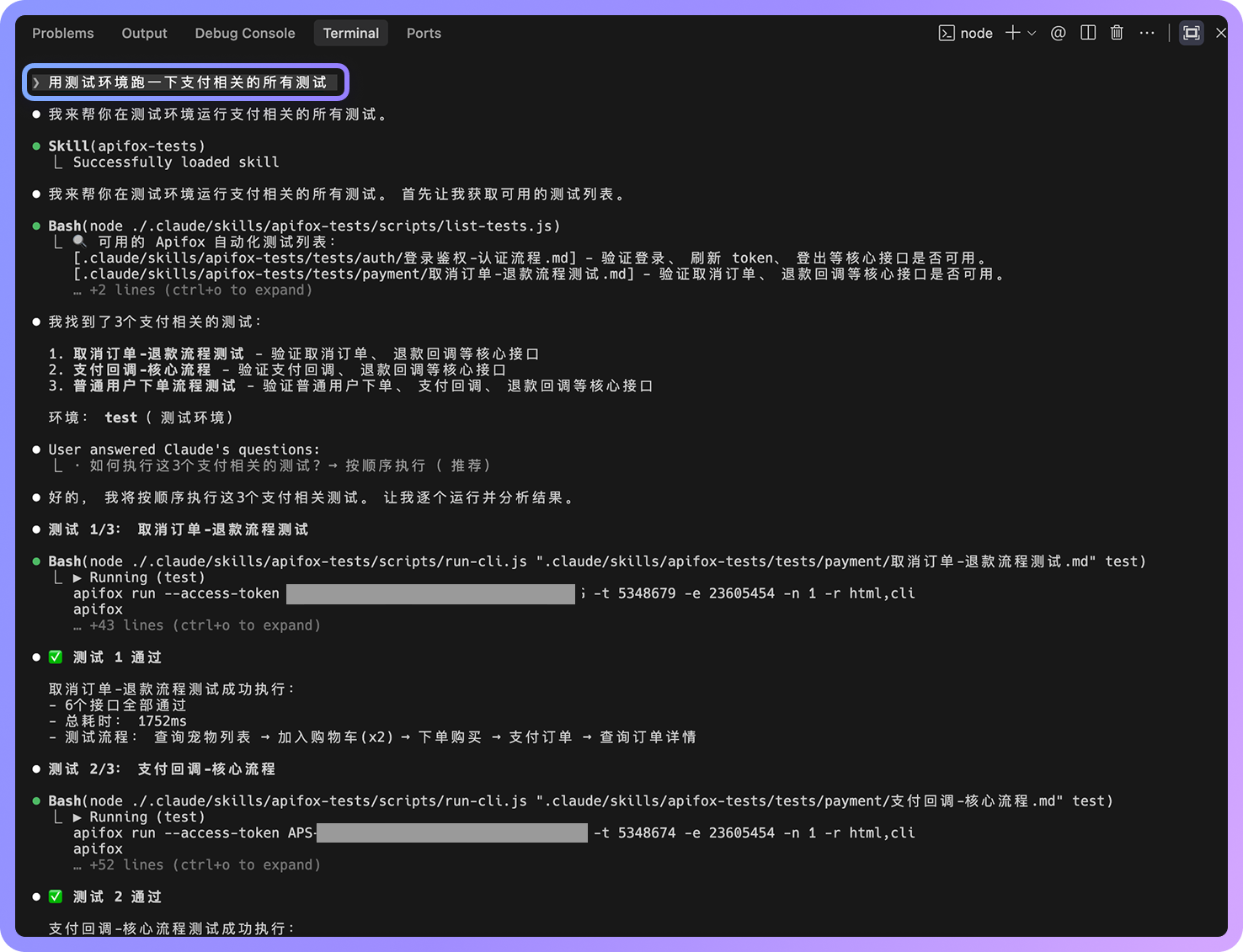Open the more actions ellipsis menu

(x=1147, y=33)
